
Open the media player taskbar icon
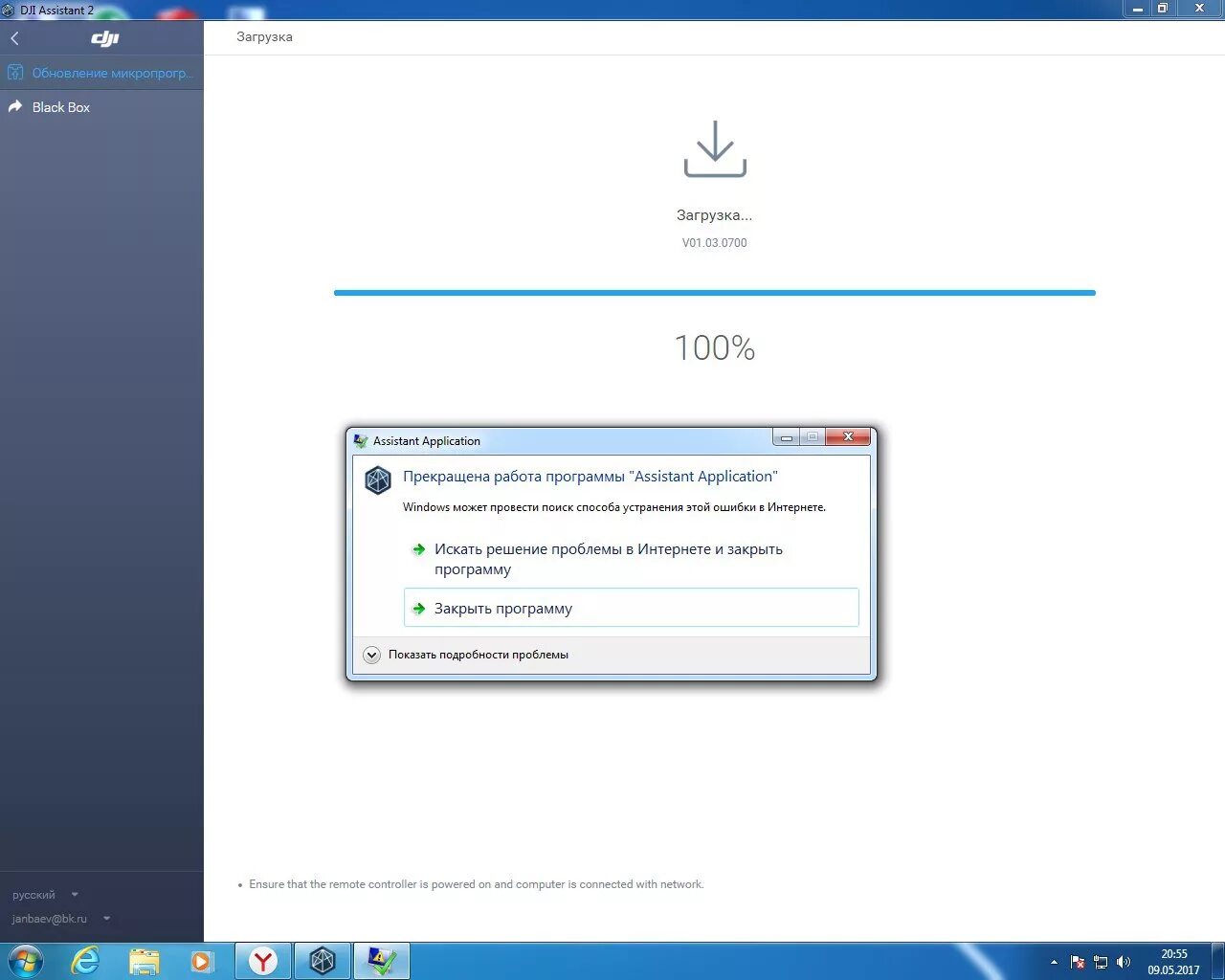(202, 960)
